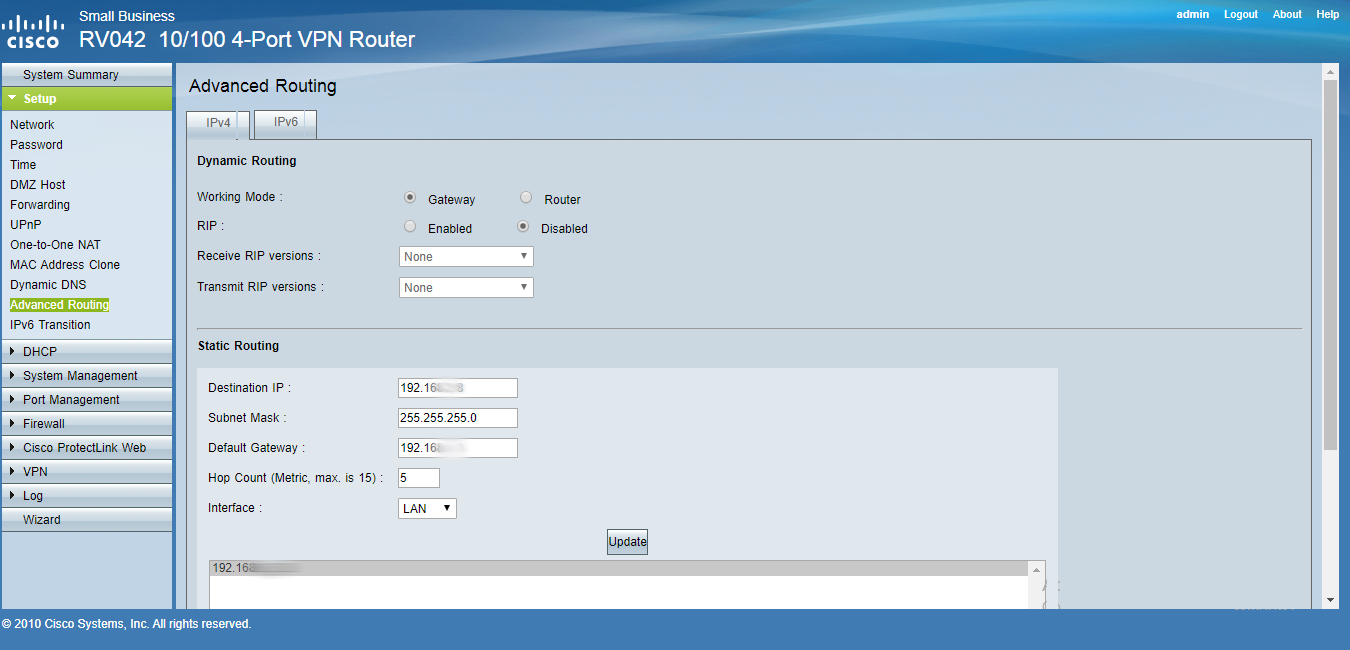1350x650 pixels.
Task: Click the Hop Count input field
Action: [419, 478]
